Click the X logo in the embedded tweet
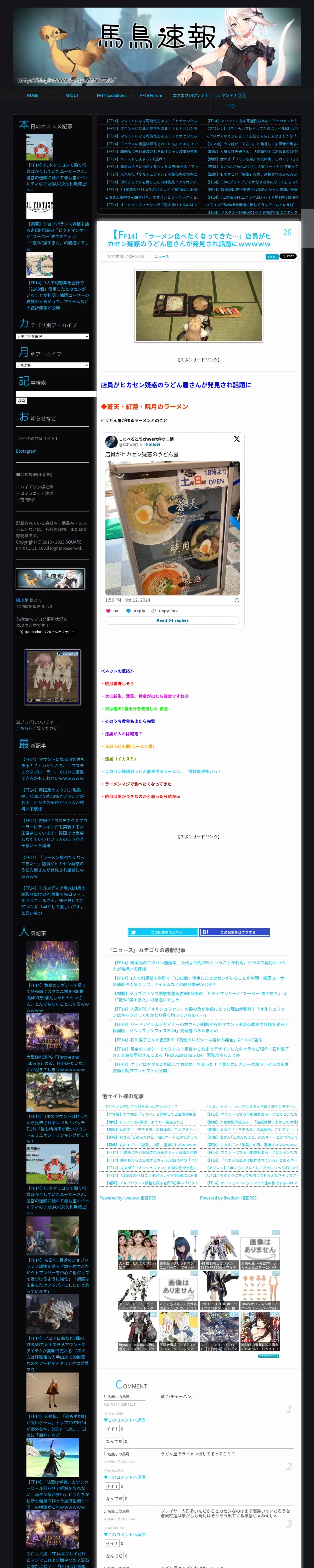314x1568 pixels. 237,439
